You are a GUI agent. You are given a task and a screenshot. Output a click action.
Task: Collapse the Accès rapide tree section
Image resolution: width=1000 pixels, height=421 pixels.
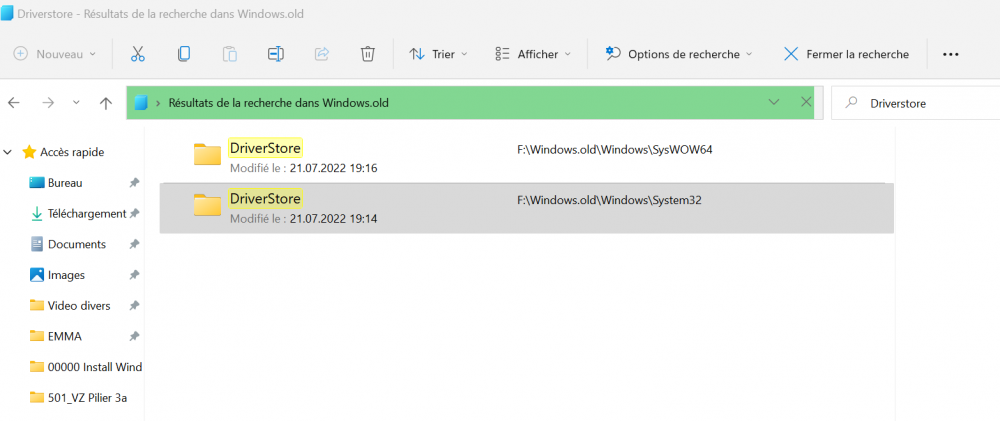coord(8,152)
